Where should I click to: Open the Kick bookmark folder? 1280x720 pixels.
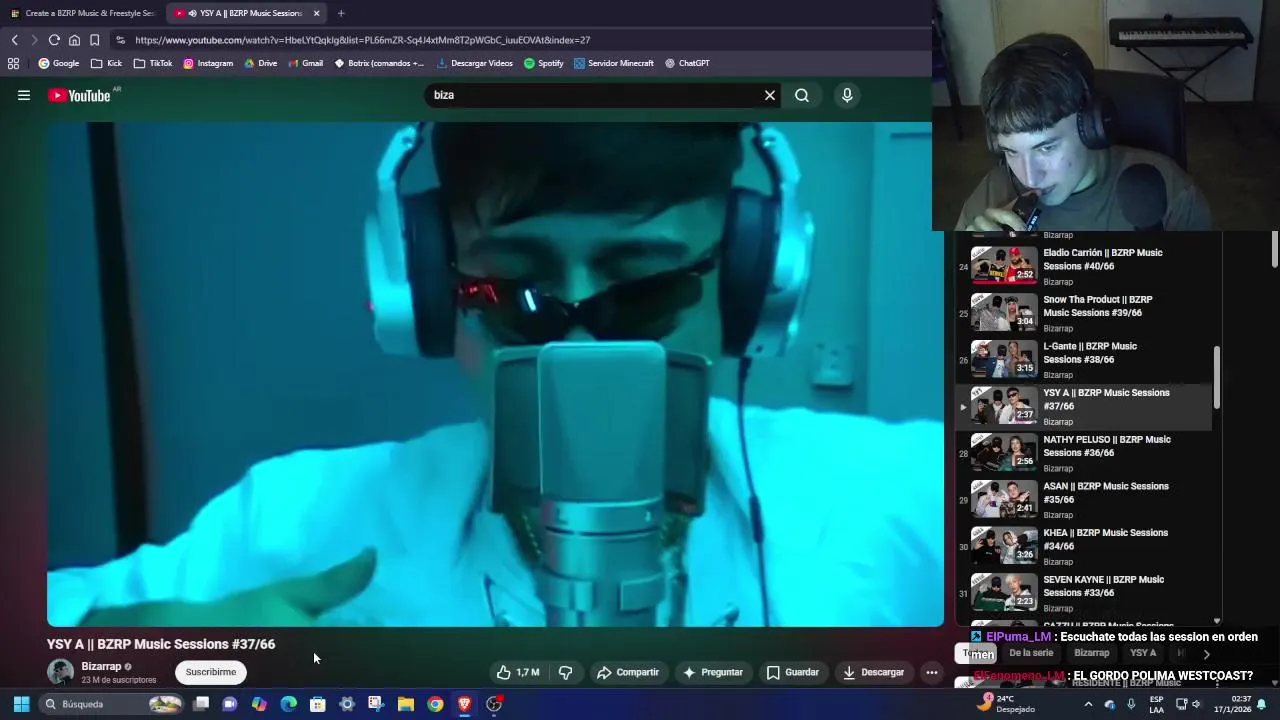pos(106,63)
